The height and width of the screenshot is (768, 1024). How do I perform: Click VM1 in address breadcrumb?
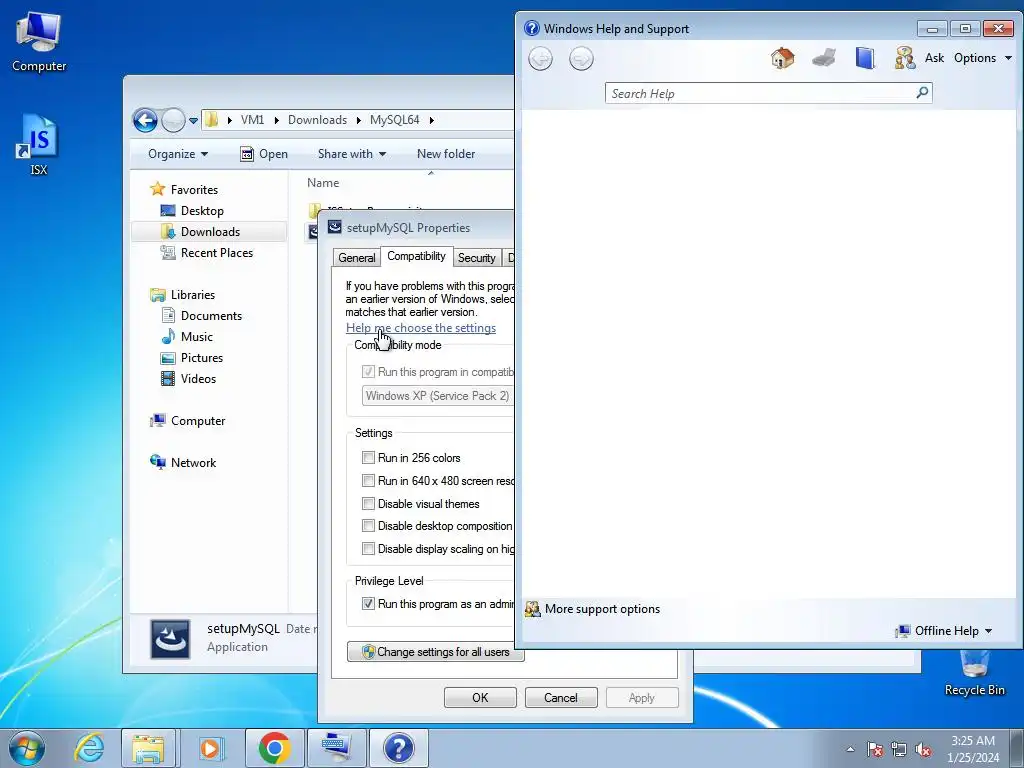252,120
